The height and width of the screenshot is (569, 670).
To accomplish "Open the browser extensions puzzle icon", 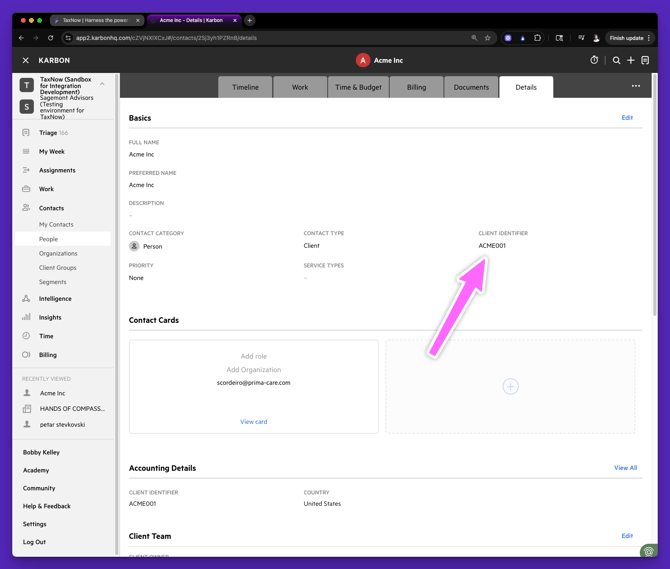I will coord(537,38).
